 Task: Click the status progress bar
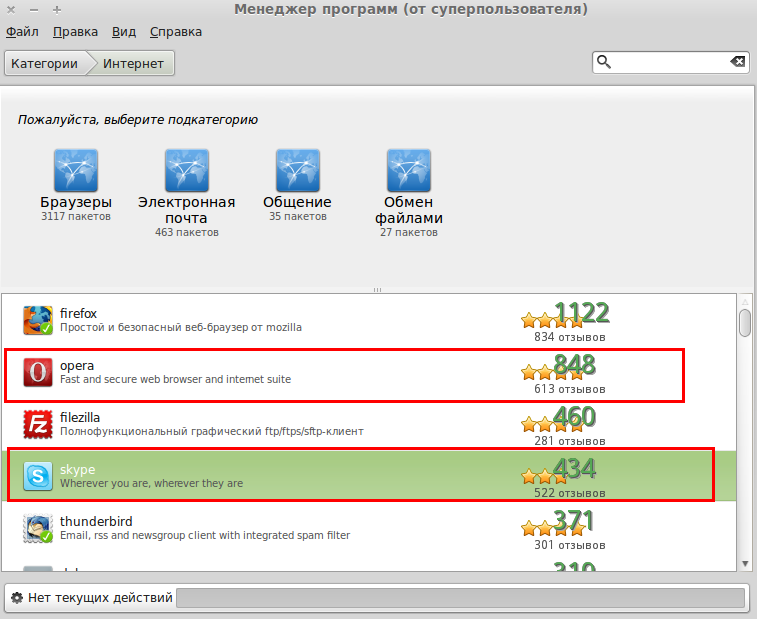(461, 598)
